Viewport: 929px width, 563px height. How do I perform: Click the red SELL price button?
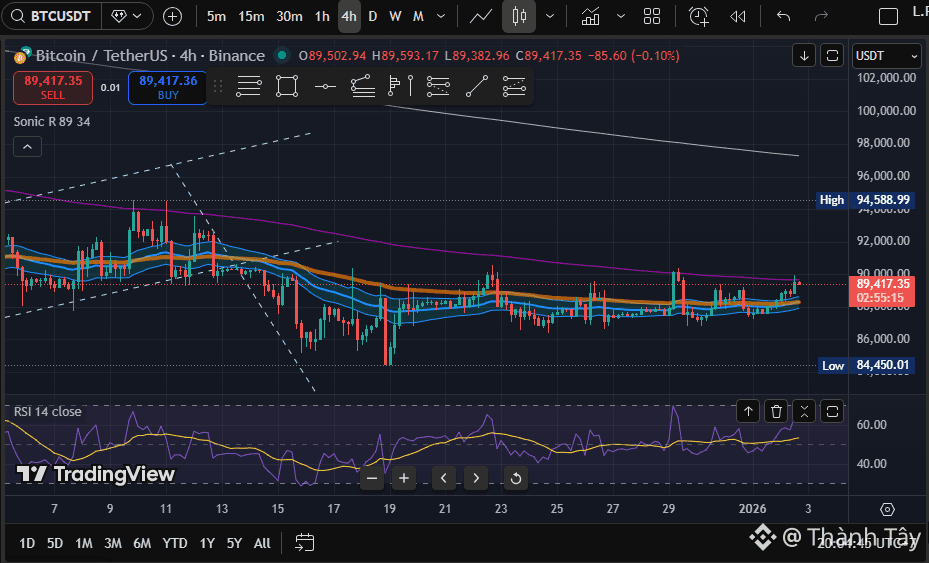(53, 87)
